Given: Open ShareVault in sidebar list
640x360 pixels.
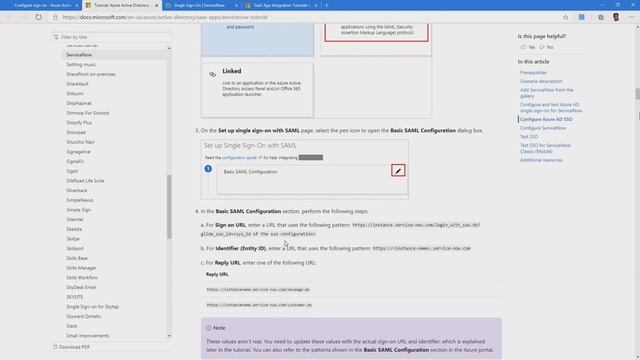Looking at the screenshot, I should 77,84.
